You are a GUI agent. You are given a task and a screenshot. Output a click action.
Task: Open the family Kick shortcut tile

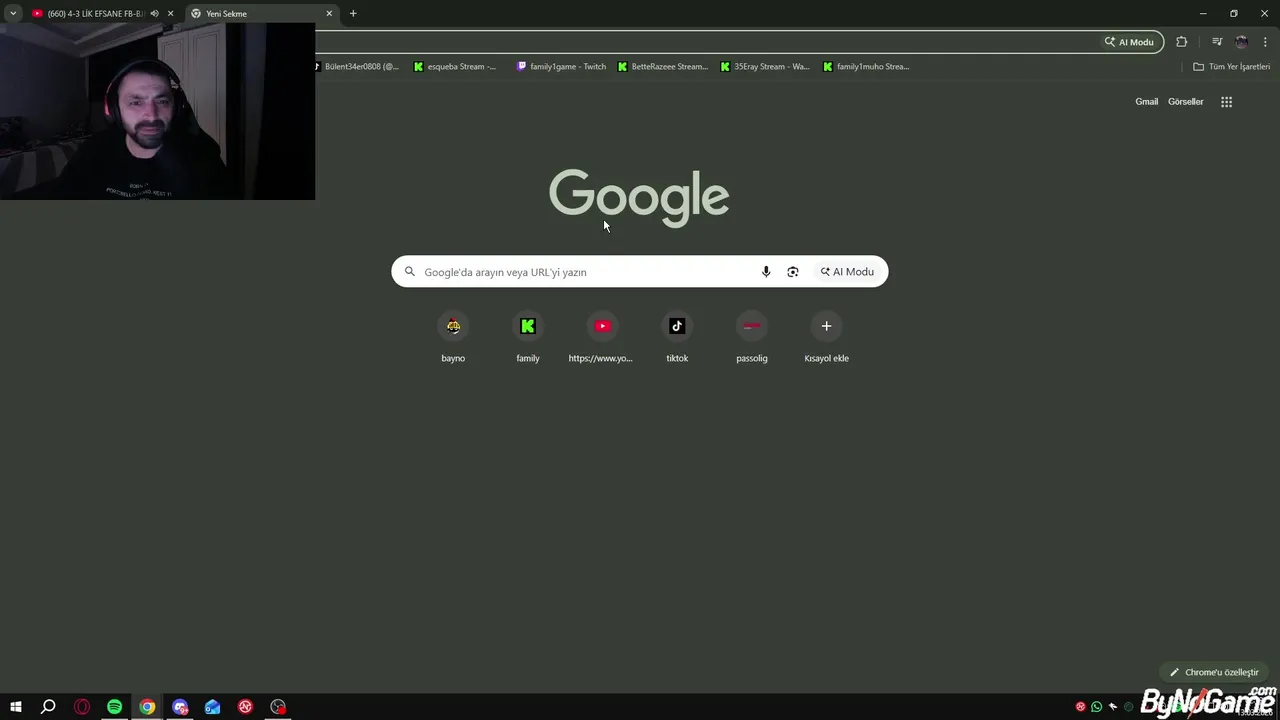point(528,337)
